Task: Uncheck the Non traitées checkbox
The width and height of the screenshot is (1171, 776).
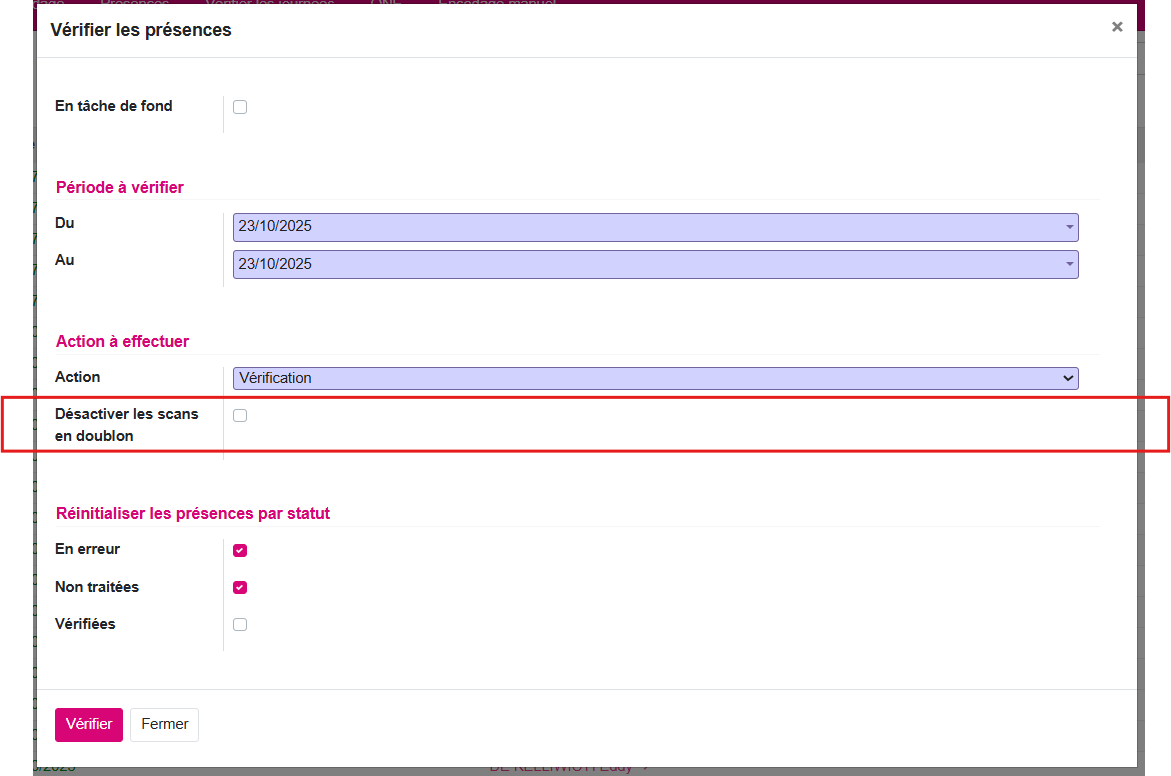Action: click(240, 588)
